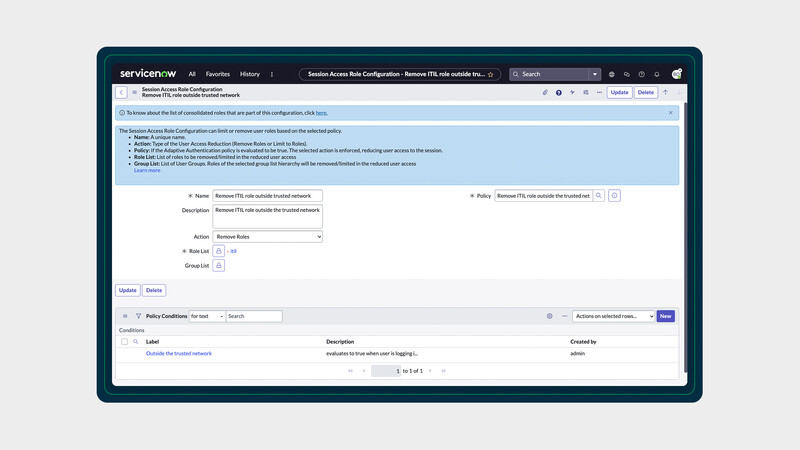This screenshot has height=450, width=800.
Task: Open the History menu
Action: (249, 74)
